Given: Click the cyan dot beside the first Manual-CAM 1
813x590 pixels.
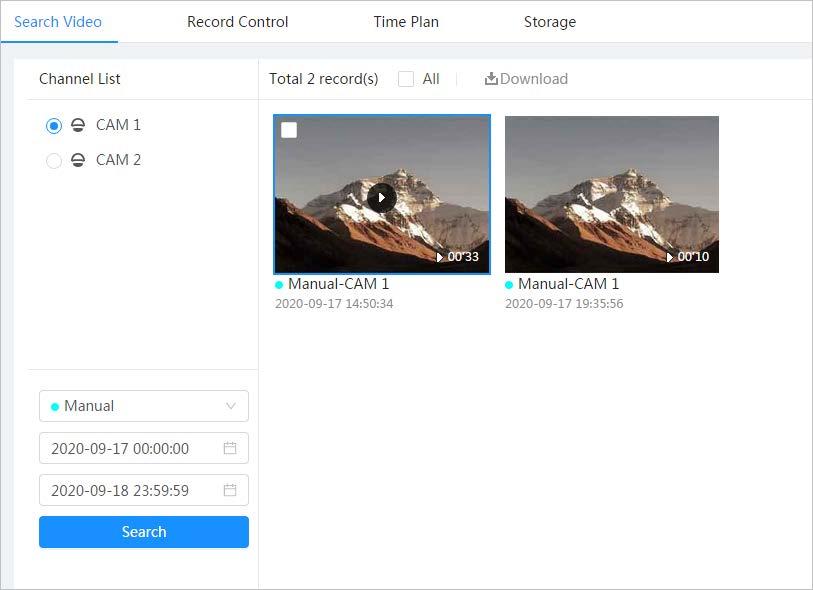Looking at the screenshot, I should [279, 285].
